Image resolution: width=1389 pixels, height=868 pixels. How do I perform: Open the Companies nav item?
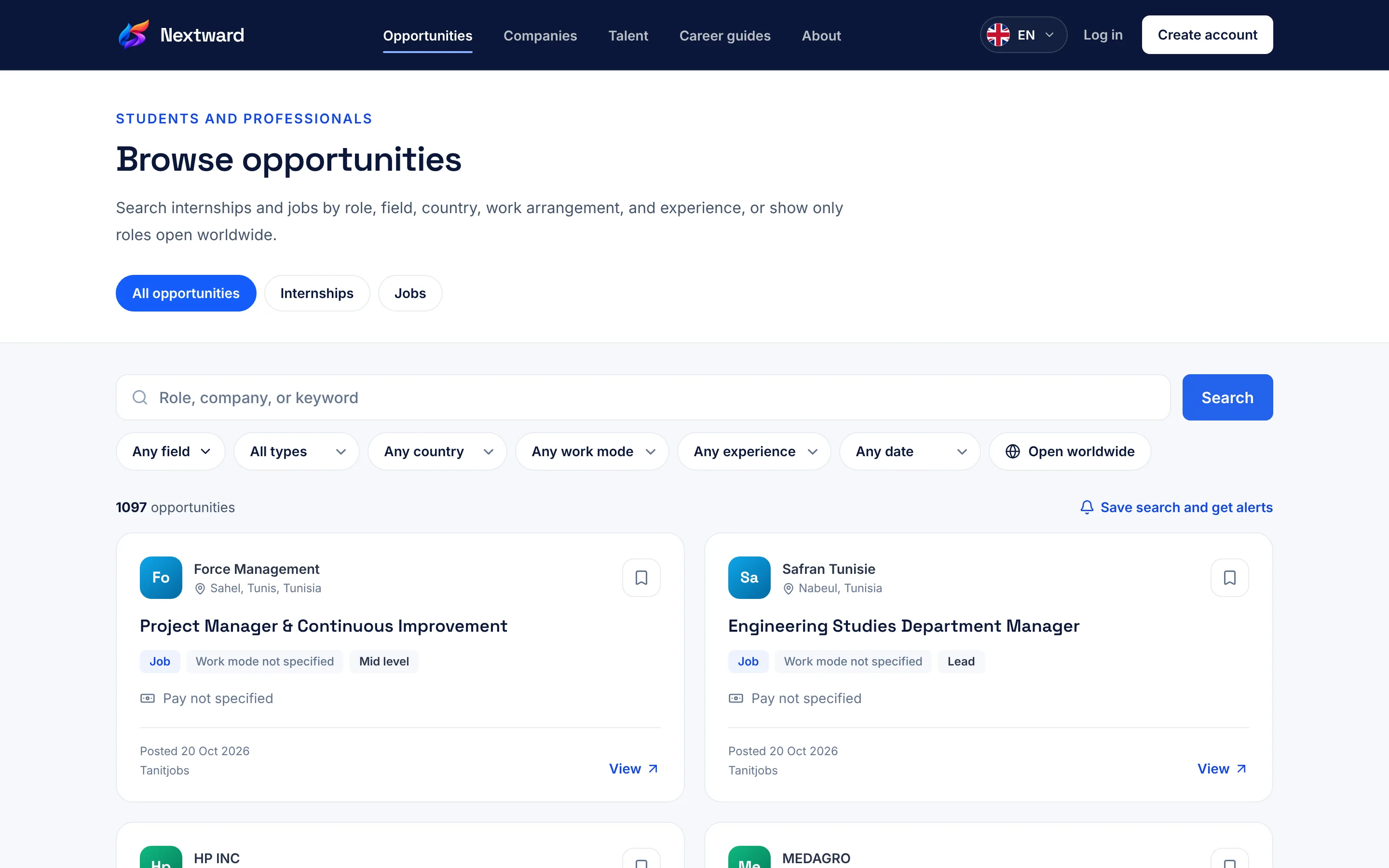(x=540, y=36)
